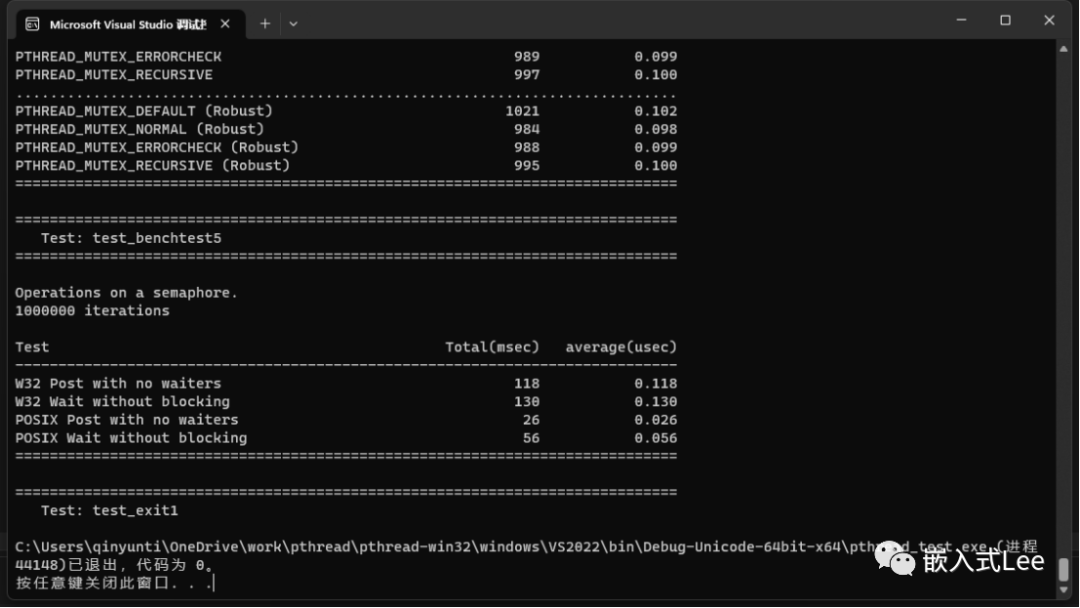Click the 'Test: test_exit1' heading
1080x608 pixels.
[x=110, y=511]
